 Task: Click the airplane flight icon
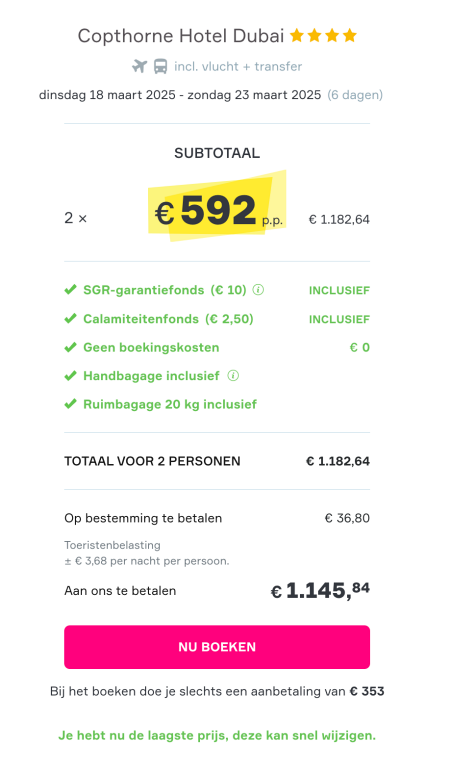[140, 66]
